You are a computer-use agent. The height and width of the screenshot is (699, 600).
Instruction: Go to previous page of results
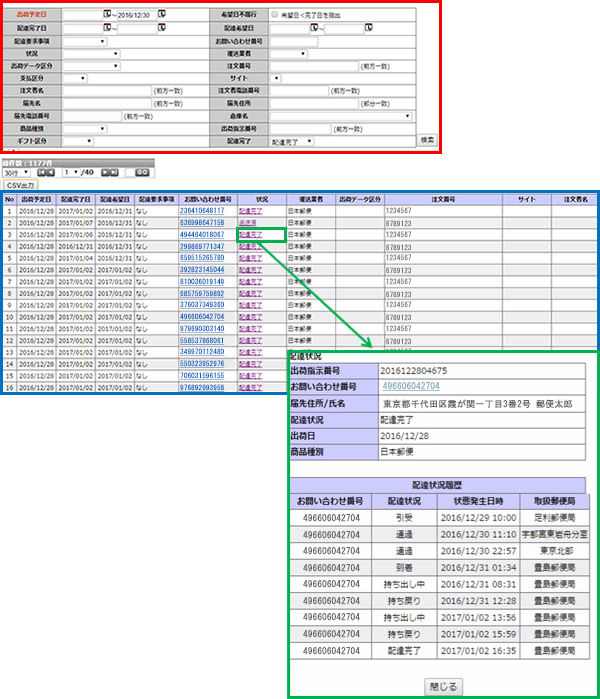(50, 172)
